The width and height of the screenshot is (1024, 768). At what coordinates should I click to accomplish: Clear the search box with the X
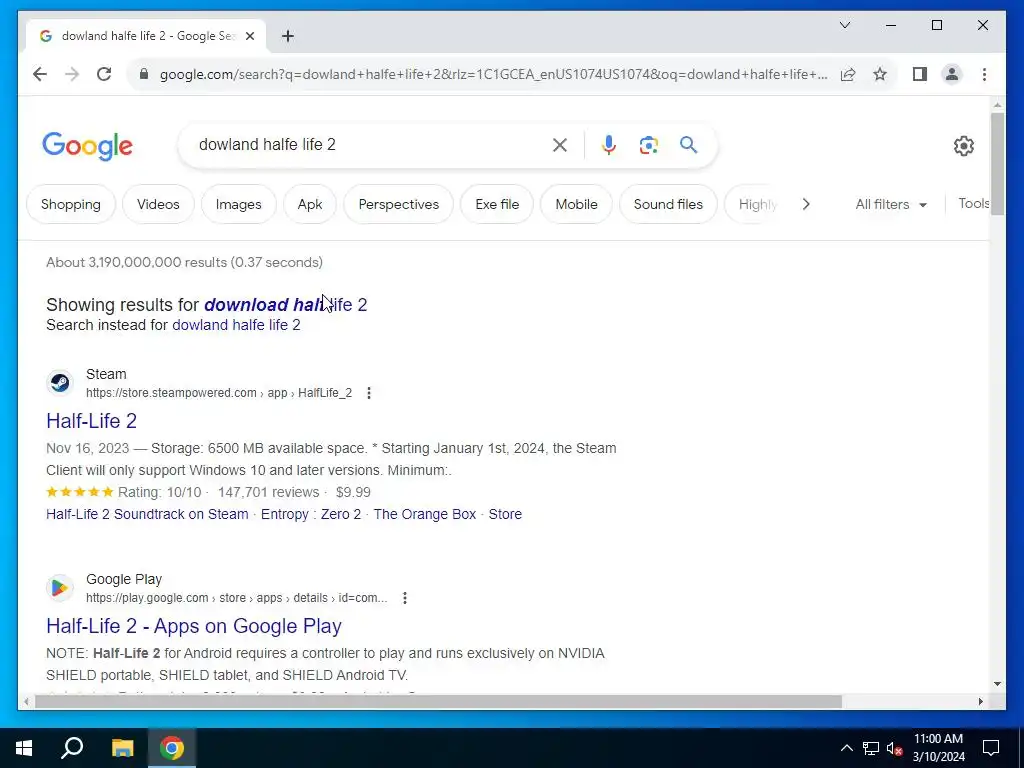point(560,145)
